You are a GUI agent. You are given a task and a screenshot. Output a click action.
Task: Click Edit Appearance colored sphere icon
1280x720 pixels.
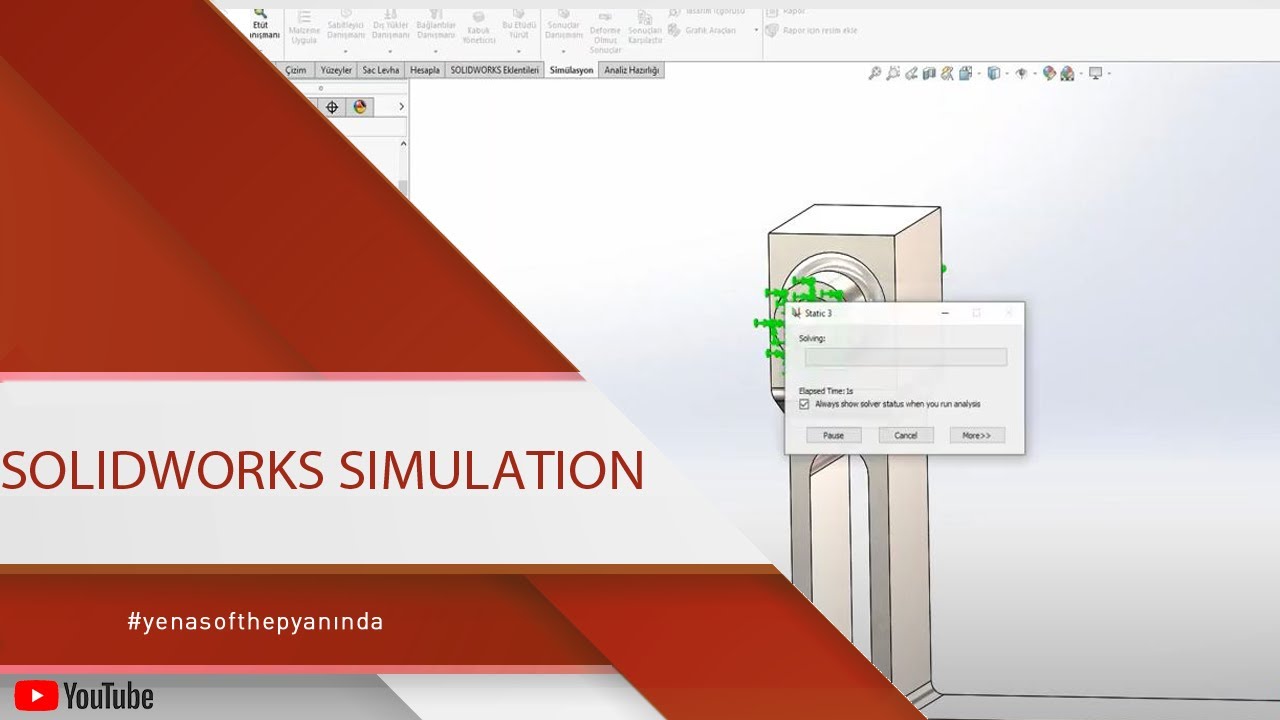click(x=1049, y=73)
